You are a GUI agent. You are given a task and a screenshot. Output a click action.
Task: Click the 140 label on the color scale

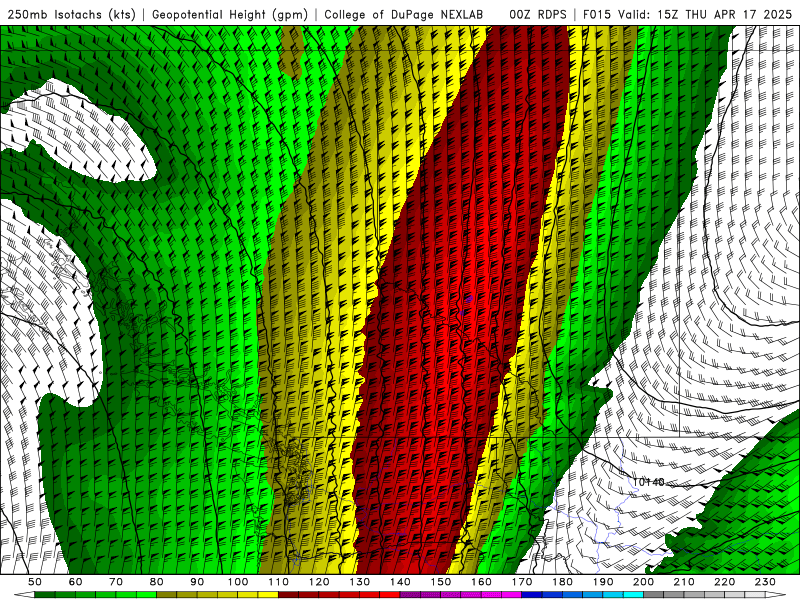click(400, 582)
